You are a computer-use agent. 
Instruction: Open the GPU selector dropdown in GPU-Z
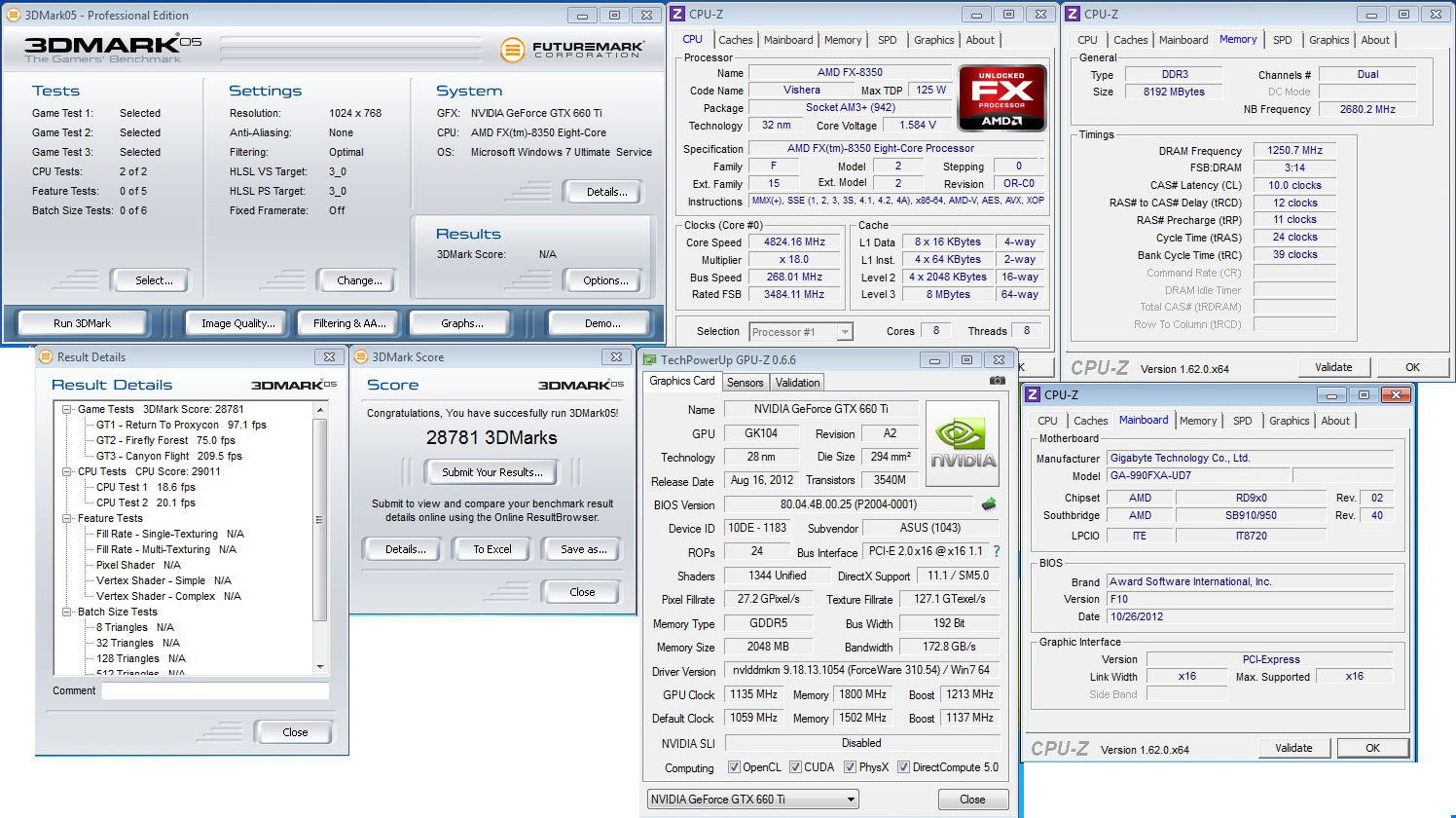tap(852, 799)
